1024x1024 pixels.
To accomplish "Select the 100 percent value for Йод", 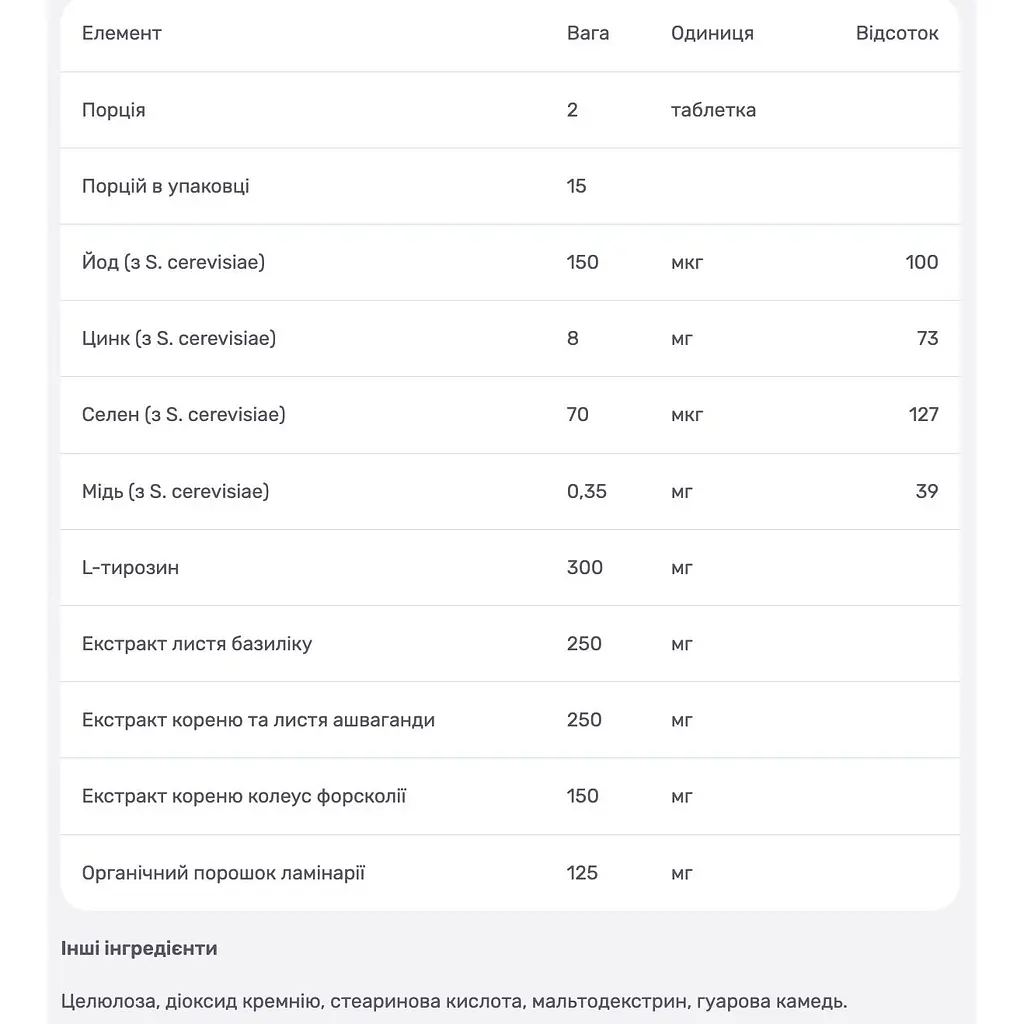I will 921,263.
